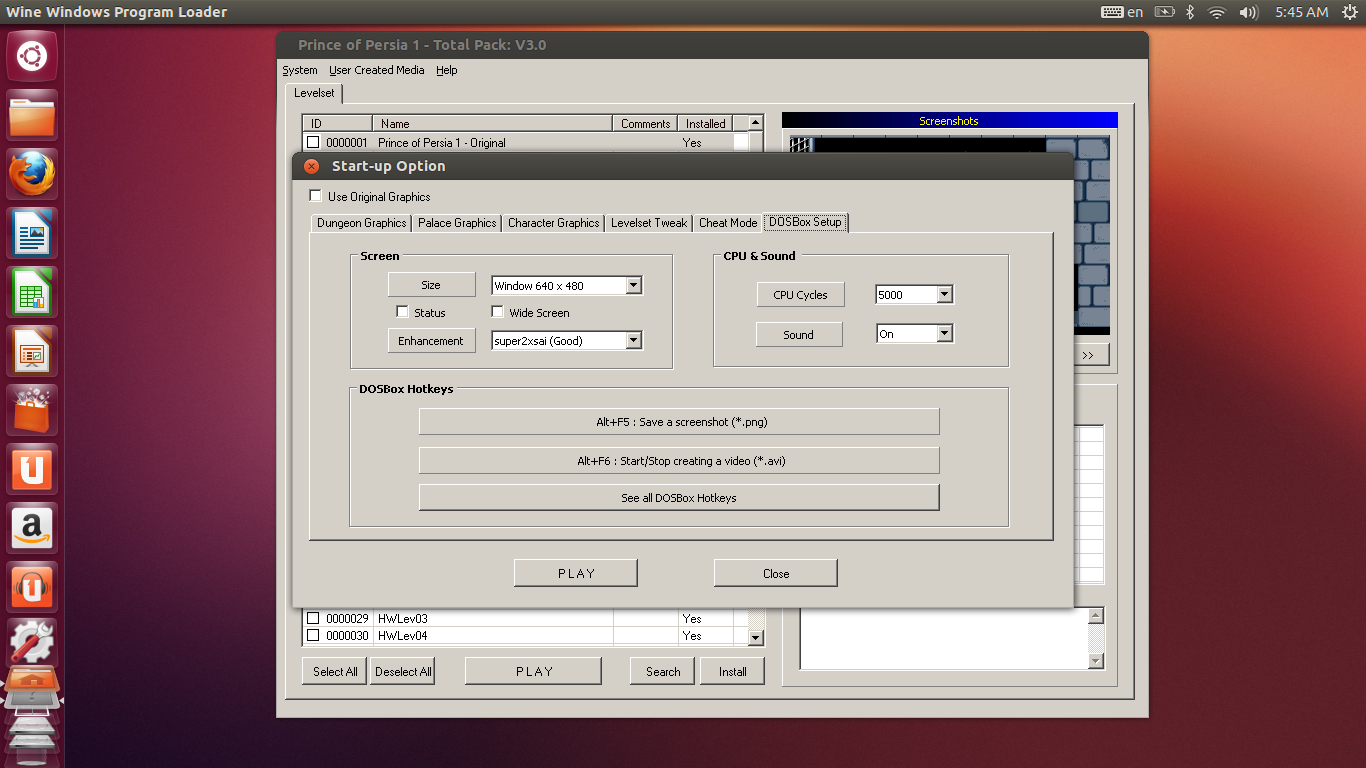Check levelset 0000001 Prince of Persia Original
1366x768 pixels.
click(x=313, y=143)
